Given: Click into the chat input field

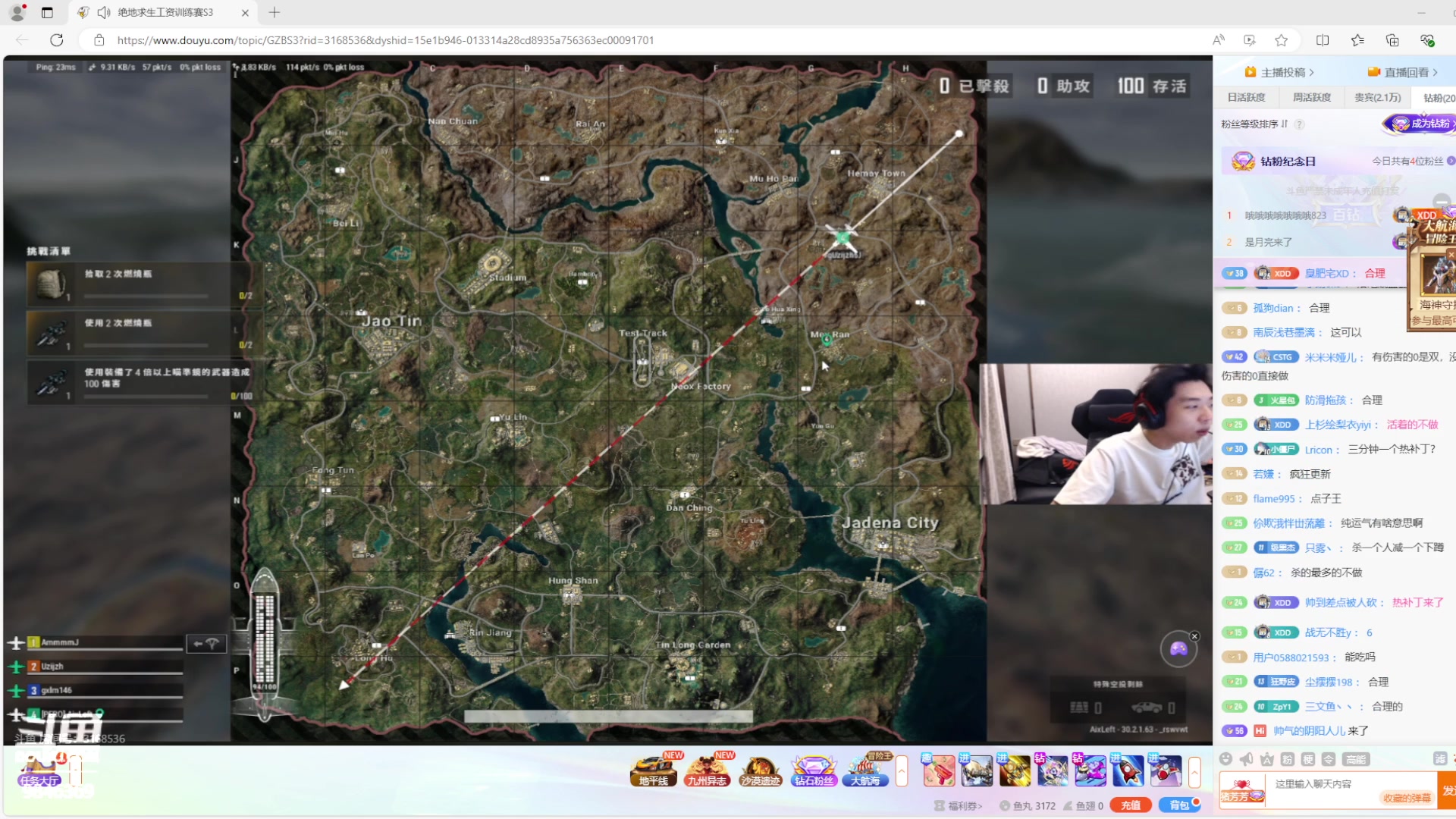Looking at the screenshot, I should click(1352, 789).
